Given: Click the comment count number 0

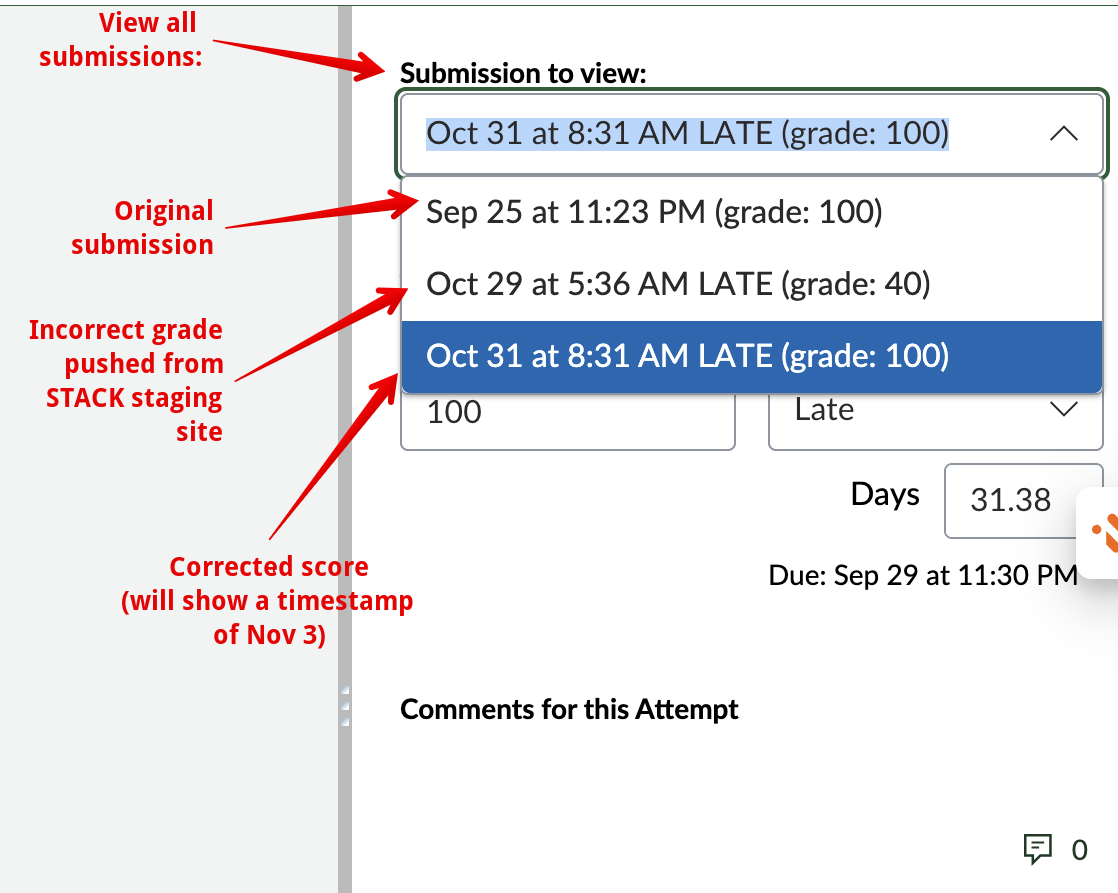Looking at the screenshot, I should [x=1079, y=851].
